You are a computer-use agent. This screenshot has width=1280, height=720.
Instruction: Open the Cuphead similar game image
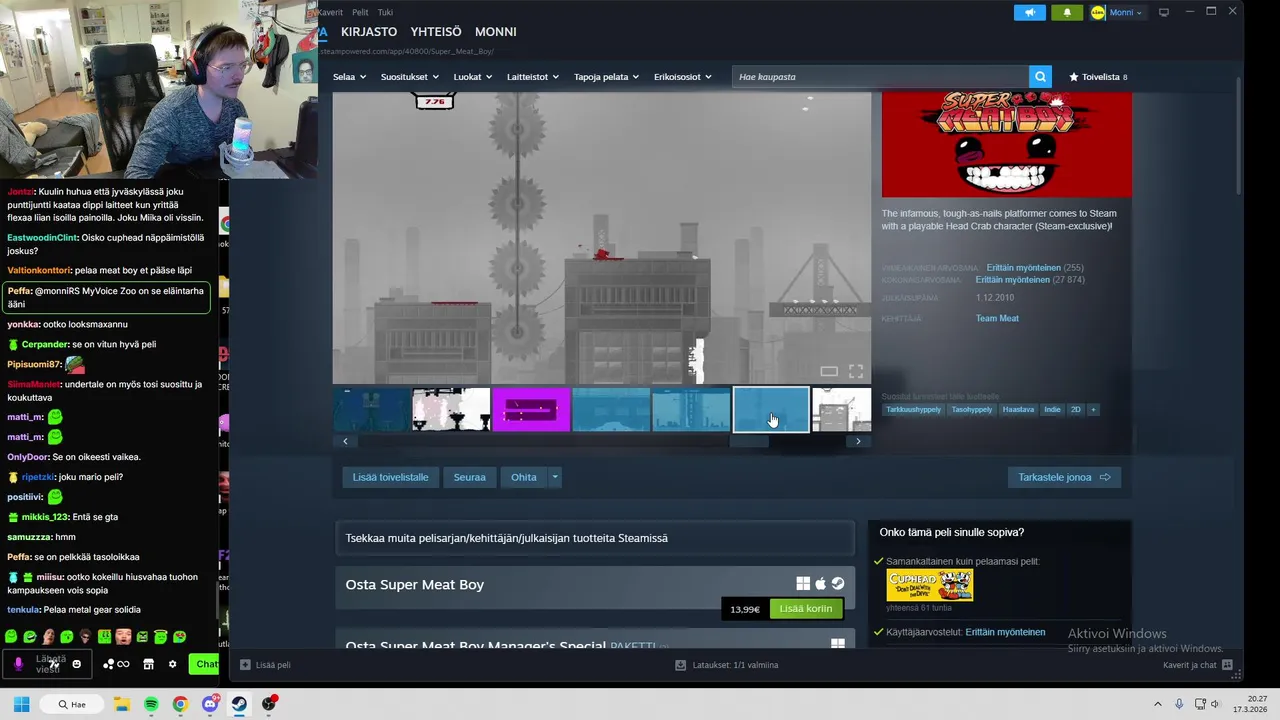point(929,585)
